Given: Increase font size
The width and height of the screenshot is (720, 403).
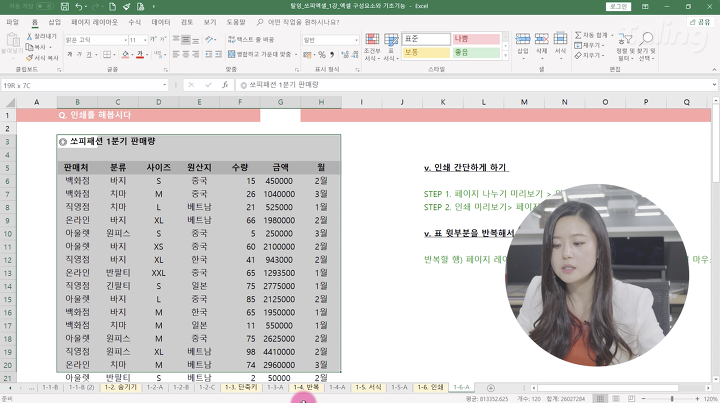Looking at the screenshot, I should click(153, 40).
